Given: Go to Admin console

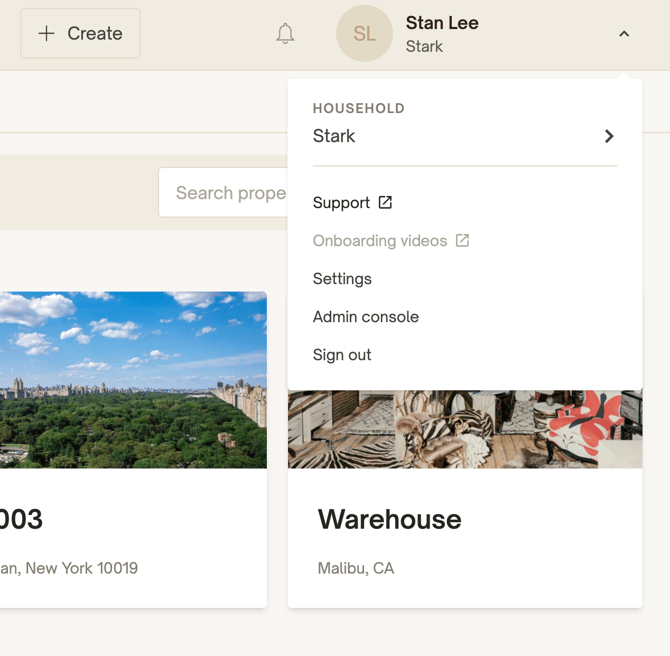Looking at the screenshot, I should 366,317.
